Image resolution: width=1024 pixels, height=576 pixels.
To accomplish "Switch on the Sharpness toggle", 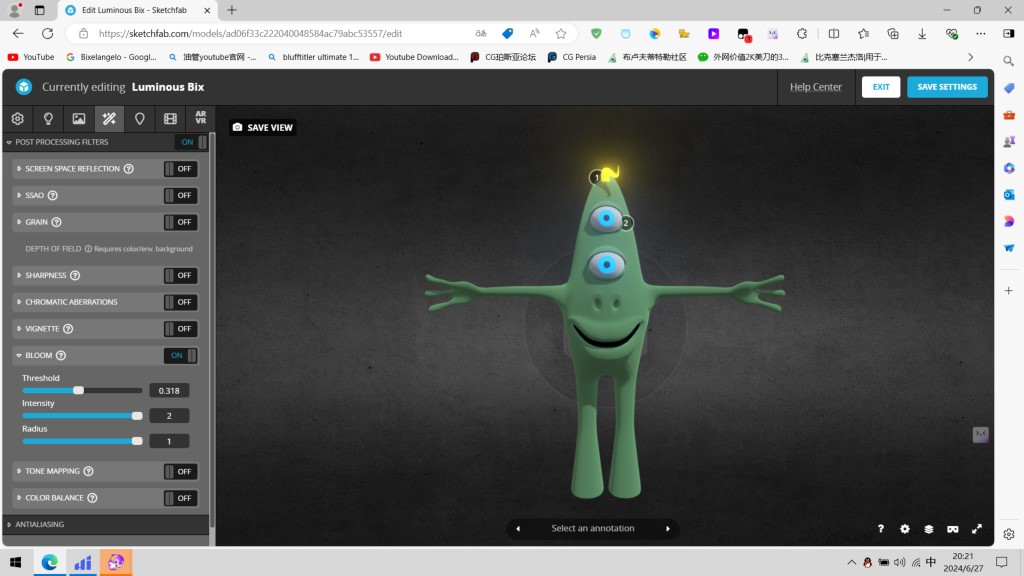I will 180,276.
